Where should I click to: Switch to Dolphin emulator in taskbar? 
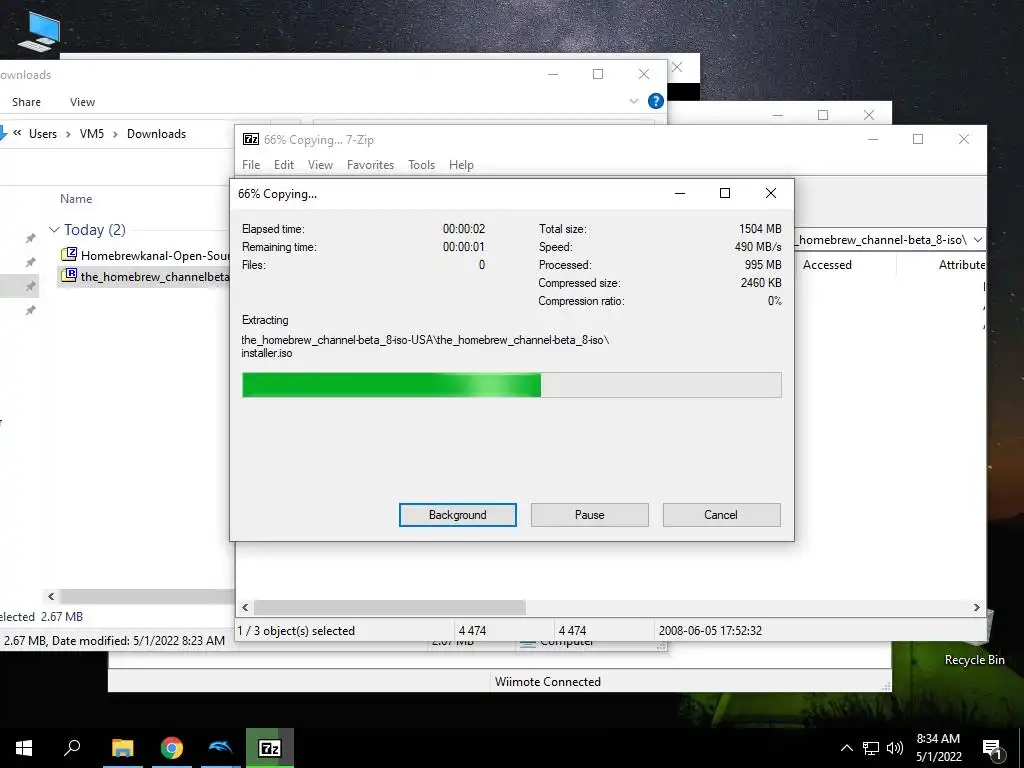(x=221, y=748)
